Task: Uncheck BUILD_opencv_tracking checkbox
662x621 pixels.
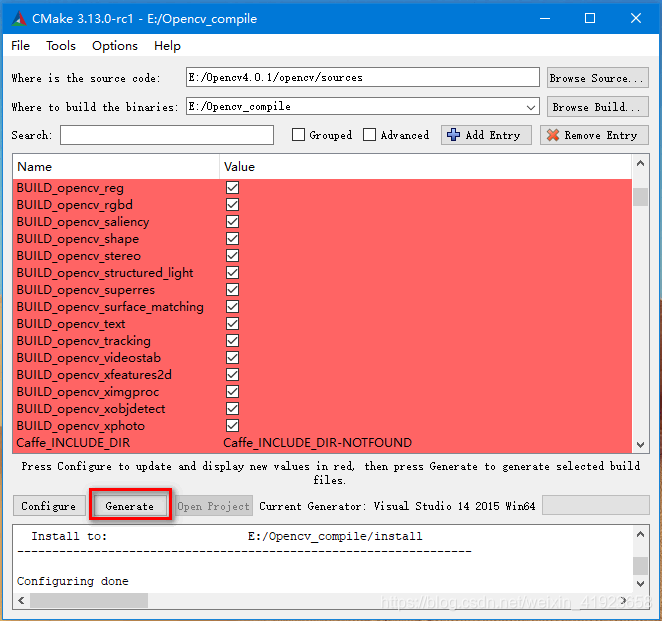Action: tap(232, 341)
